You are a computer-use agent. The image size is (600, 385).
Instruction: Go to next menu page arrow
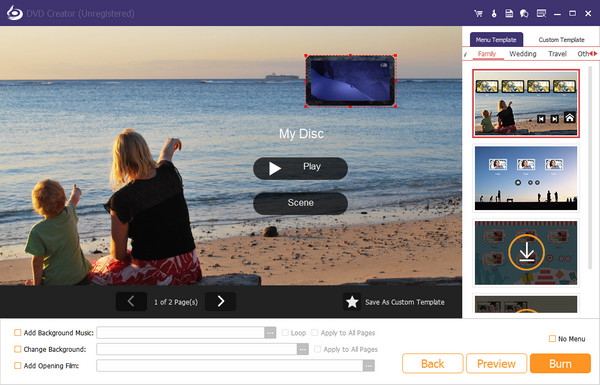click(x=220, y=302)
